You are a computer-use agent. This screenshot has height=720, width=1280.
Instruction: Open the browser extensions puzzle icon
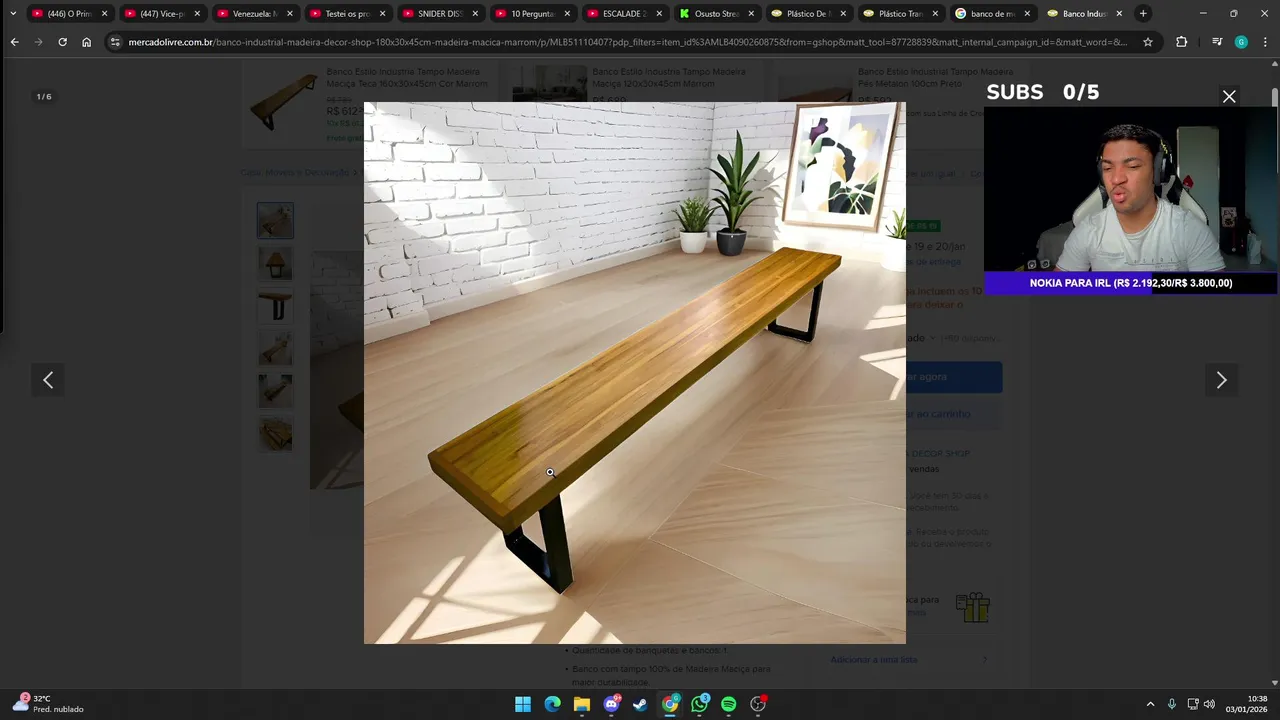[x=1181, y=42]
